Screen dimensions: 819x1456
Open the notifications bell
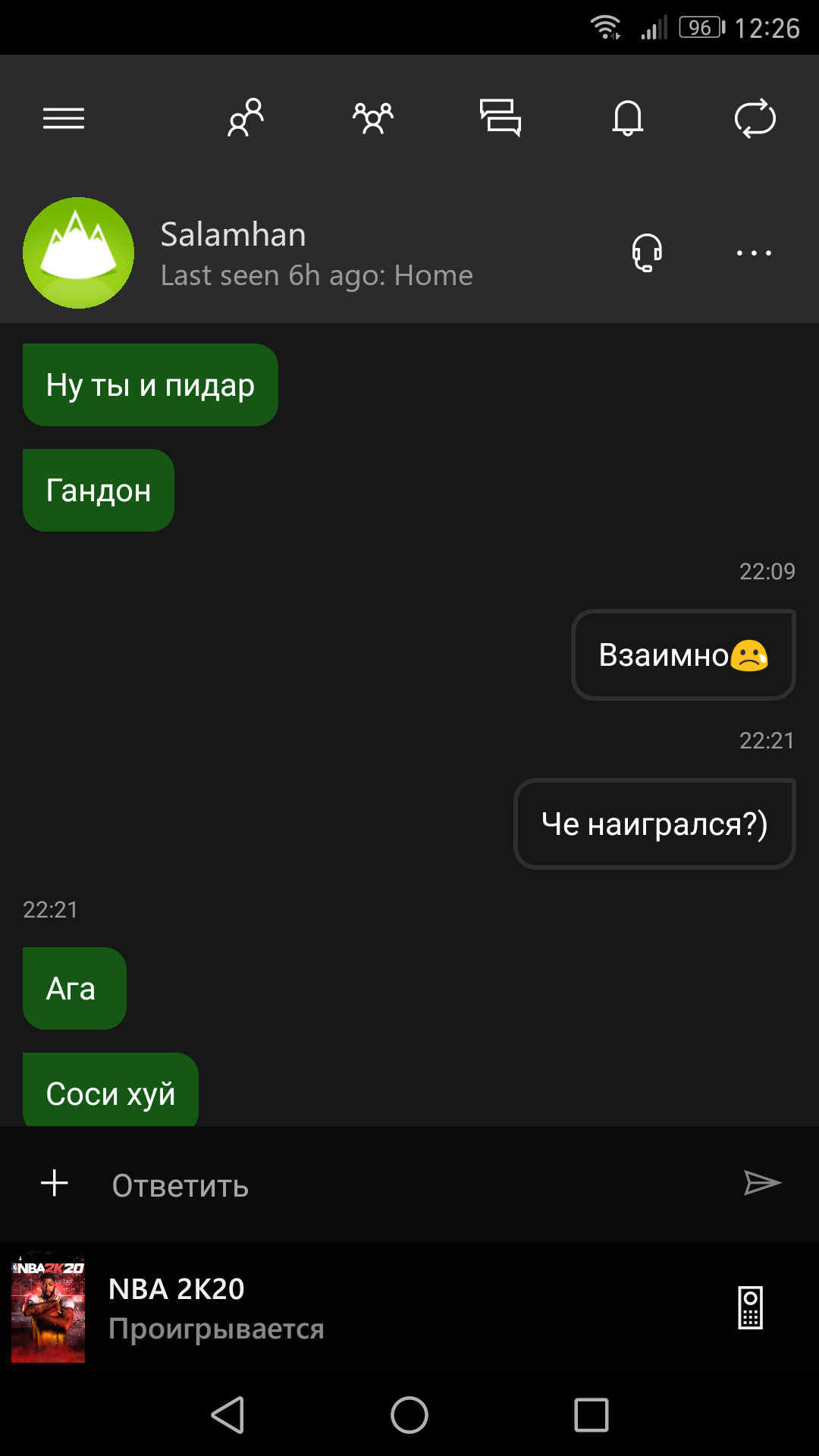pyautogui.click(x=628, y=118)
